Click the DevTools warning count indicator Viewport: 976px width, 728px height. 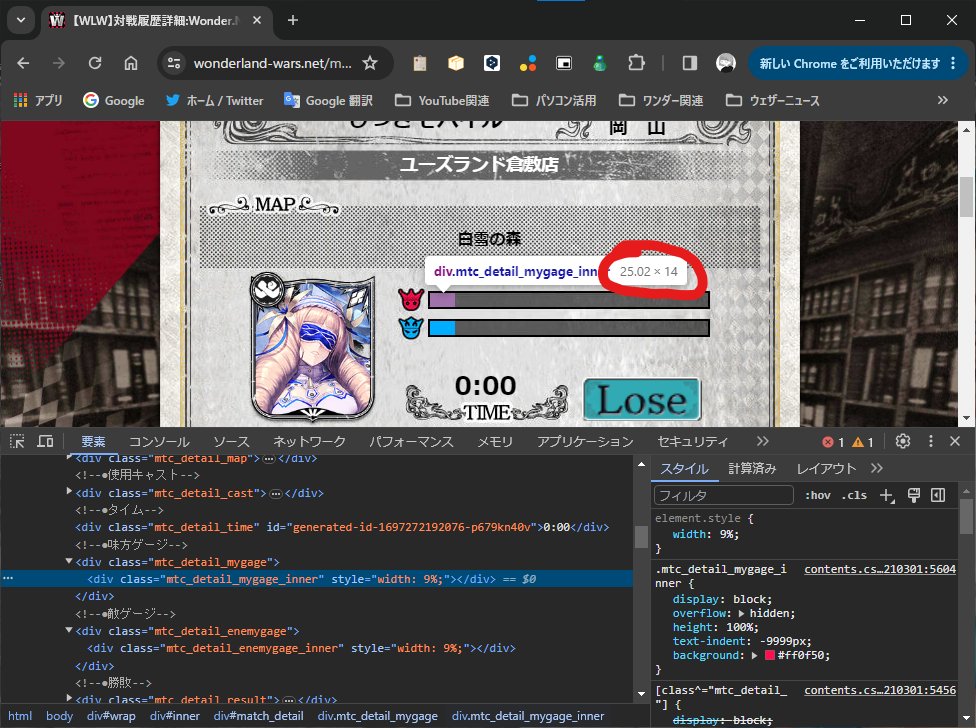[863, 442]
